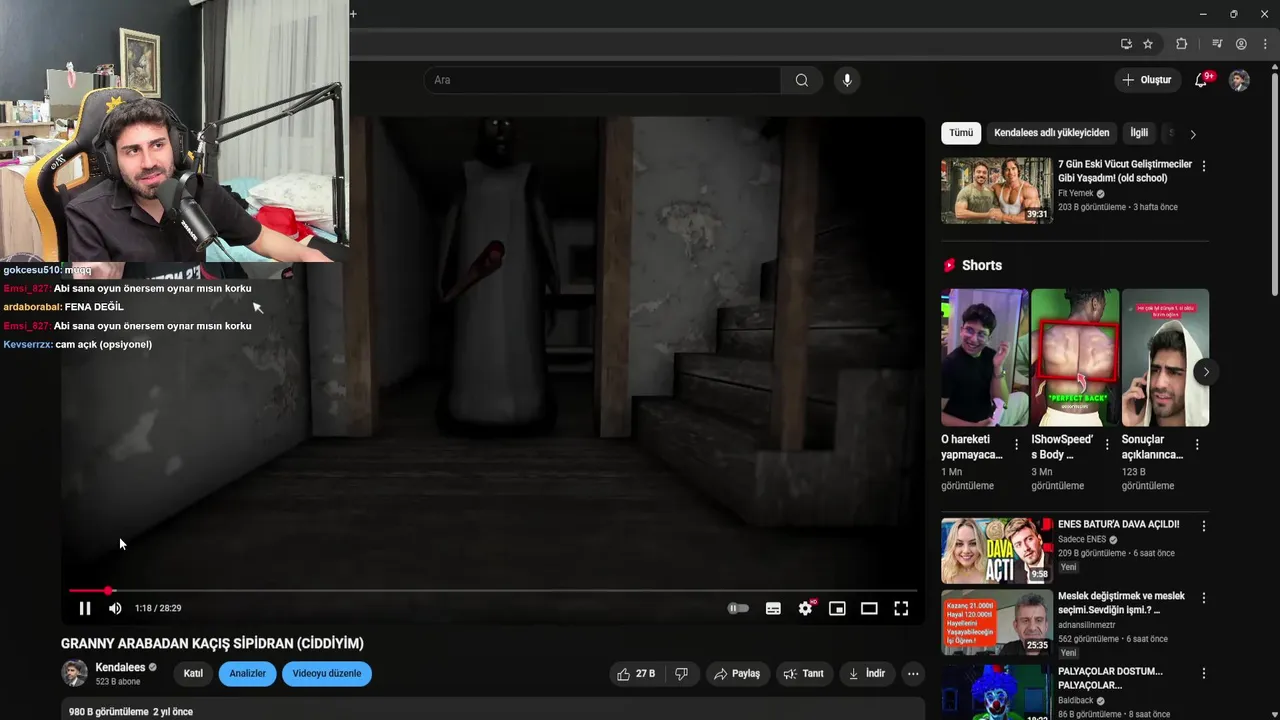This screenshot has width=1280, height=720.
Task: Open the Analizler analytics button
Action: [x=248, y=674]
